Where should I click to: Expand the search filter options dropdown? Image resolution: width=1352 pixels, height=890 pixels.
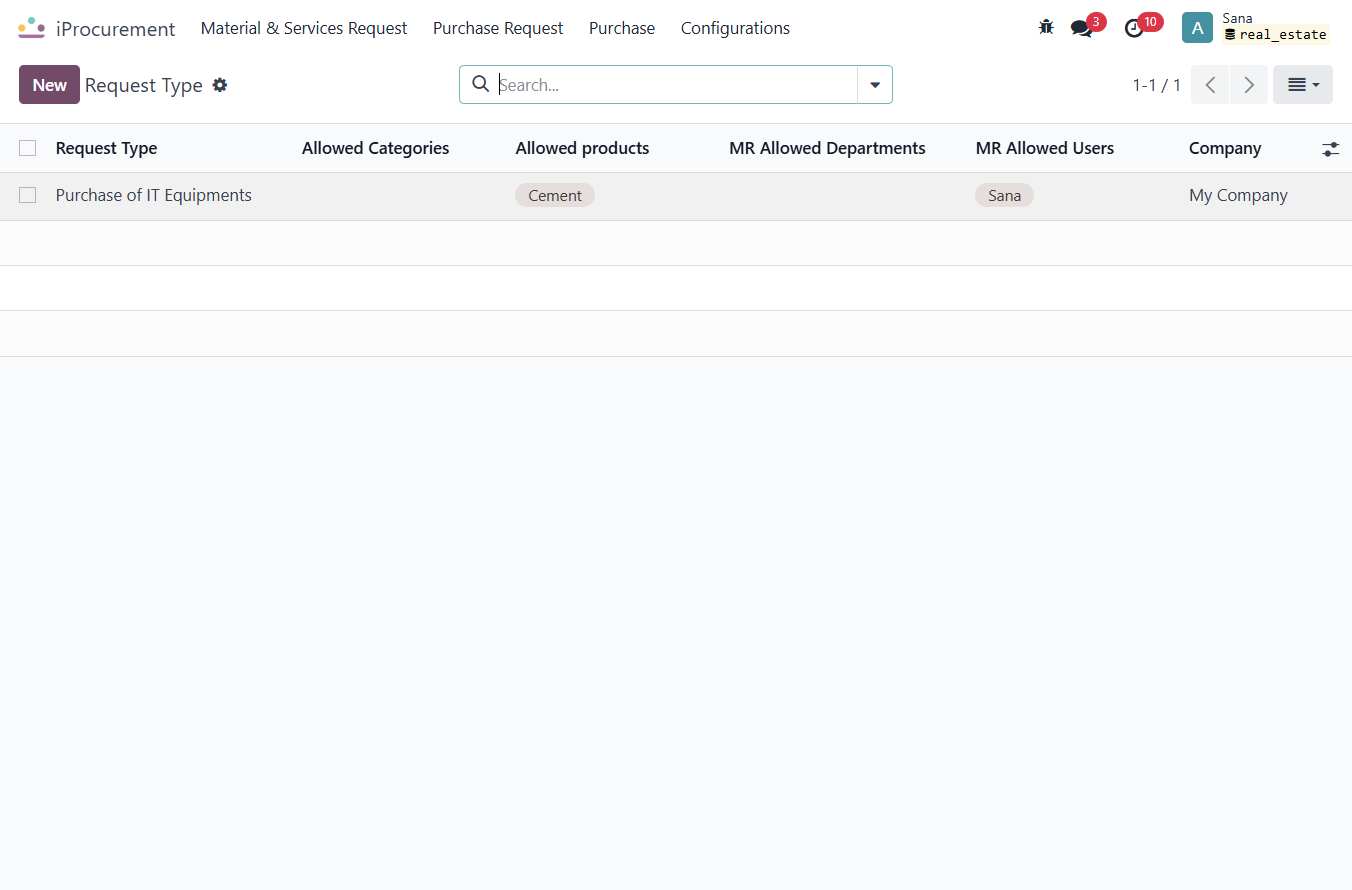pos(875,85)
